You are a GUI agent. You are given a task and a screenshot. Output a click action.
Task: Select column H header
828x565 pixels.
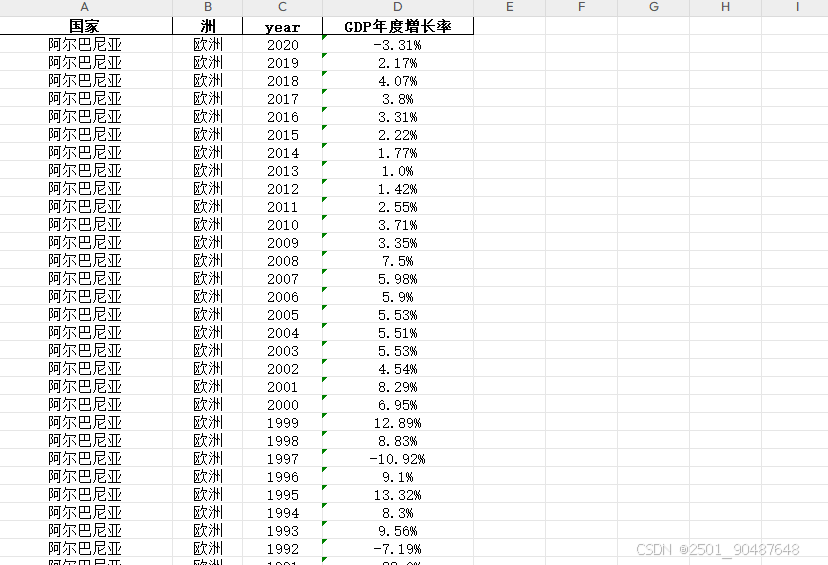[726, 7]
